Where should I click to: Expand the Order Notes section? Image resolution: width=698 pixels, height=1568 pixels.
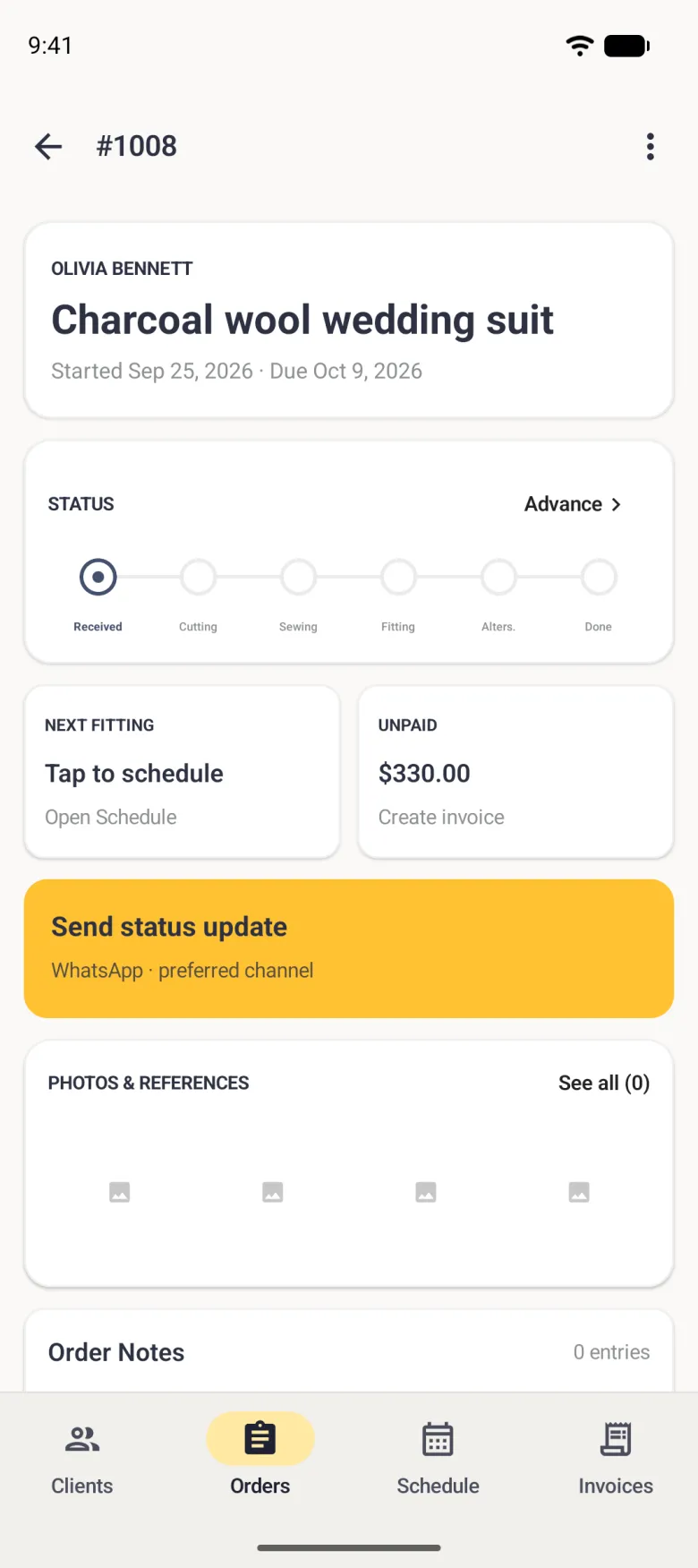[x=349, y=1352]
